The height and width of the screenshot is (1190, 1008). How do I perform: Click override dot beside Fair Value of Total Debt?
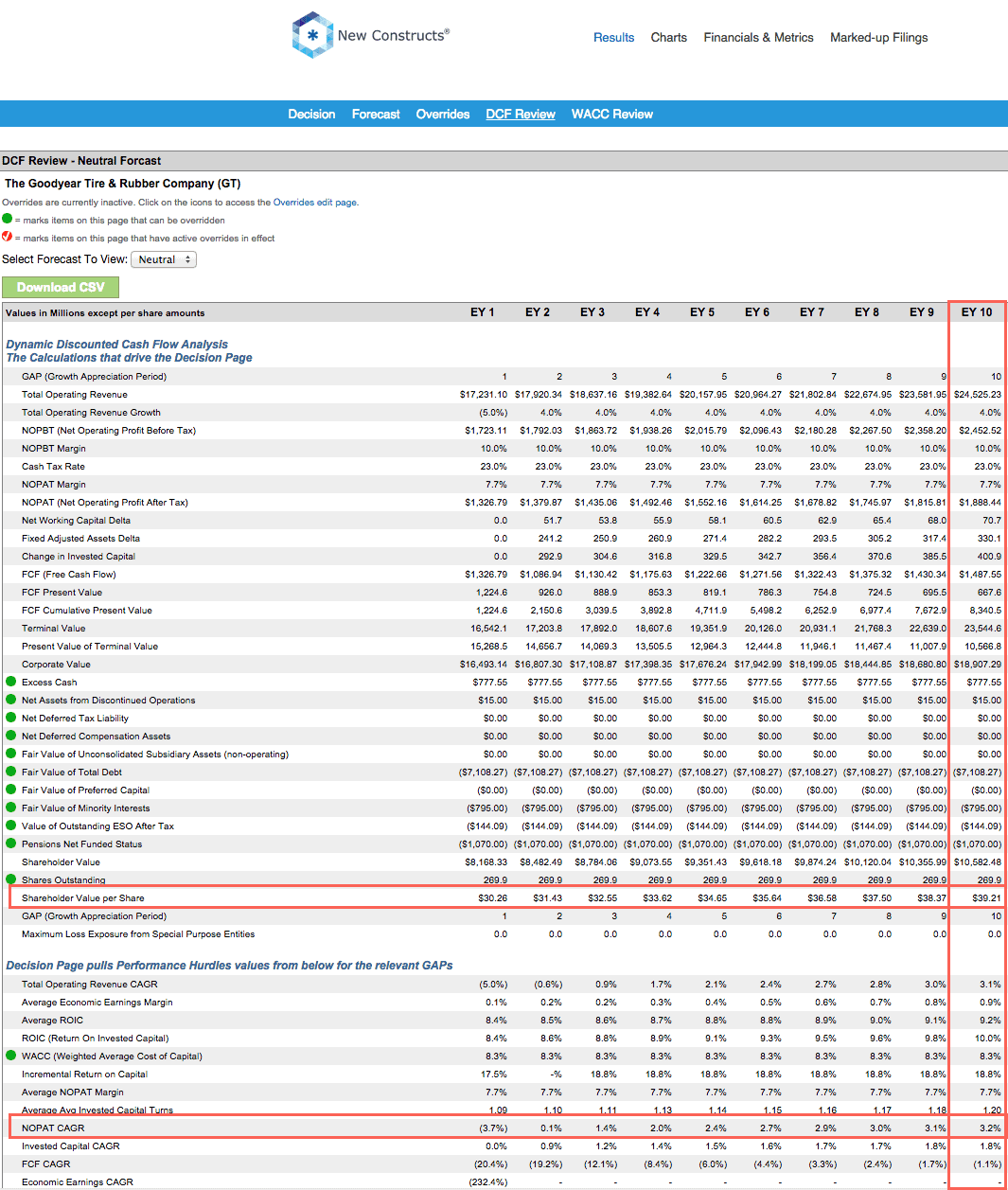10,772
